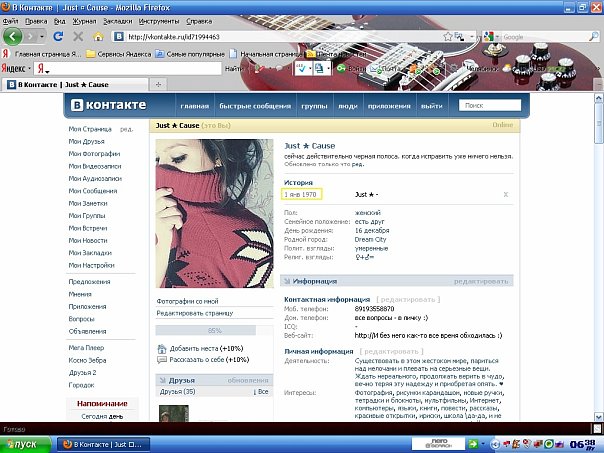
Task: Open a new tab with the plus button
Action: coord(158,84)
